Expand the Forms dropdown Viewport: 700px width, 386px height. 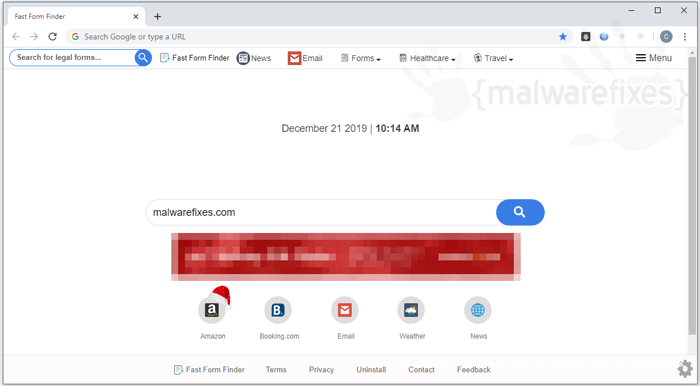pyautogui.click(x=361, y=58)
